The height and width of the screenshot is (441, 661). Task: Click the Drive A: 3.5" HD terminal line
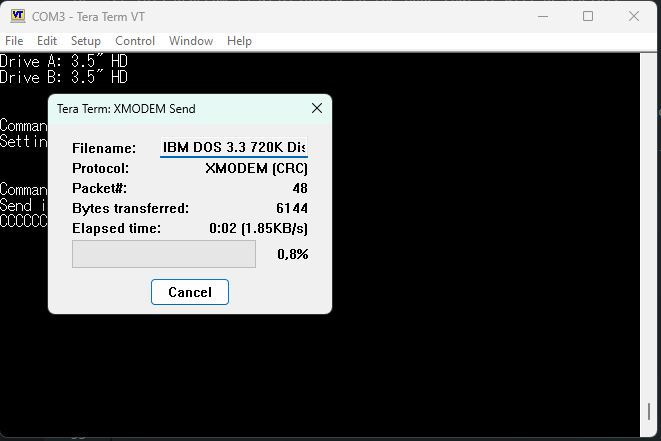pyautogui.click(x=64, y=62)
